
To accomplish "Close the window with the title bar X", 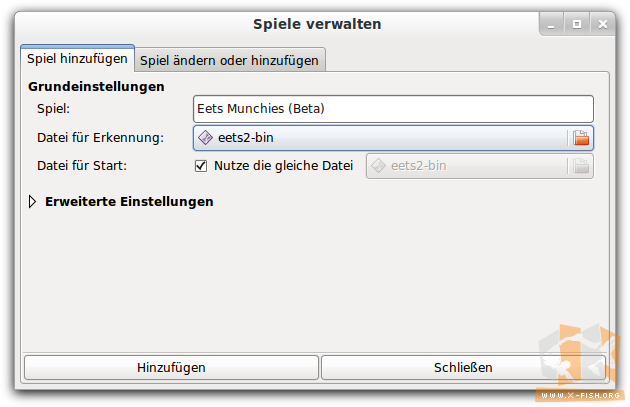I will click(x=601, y=23).
